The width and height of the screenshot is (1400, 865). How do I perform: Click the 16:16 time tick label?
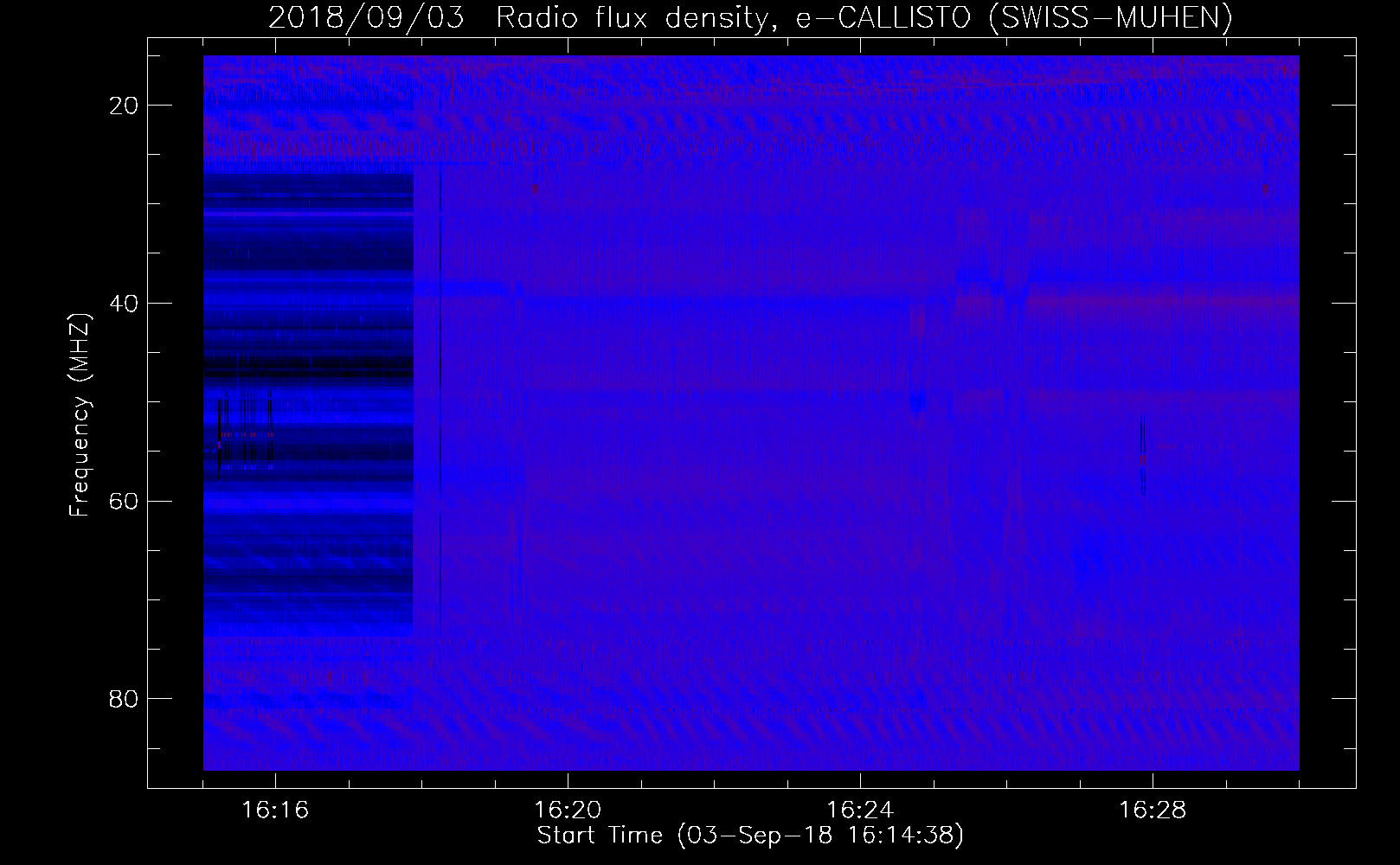point(275,811)
